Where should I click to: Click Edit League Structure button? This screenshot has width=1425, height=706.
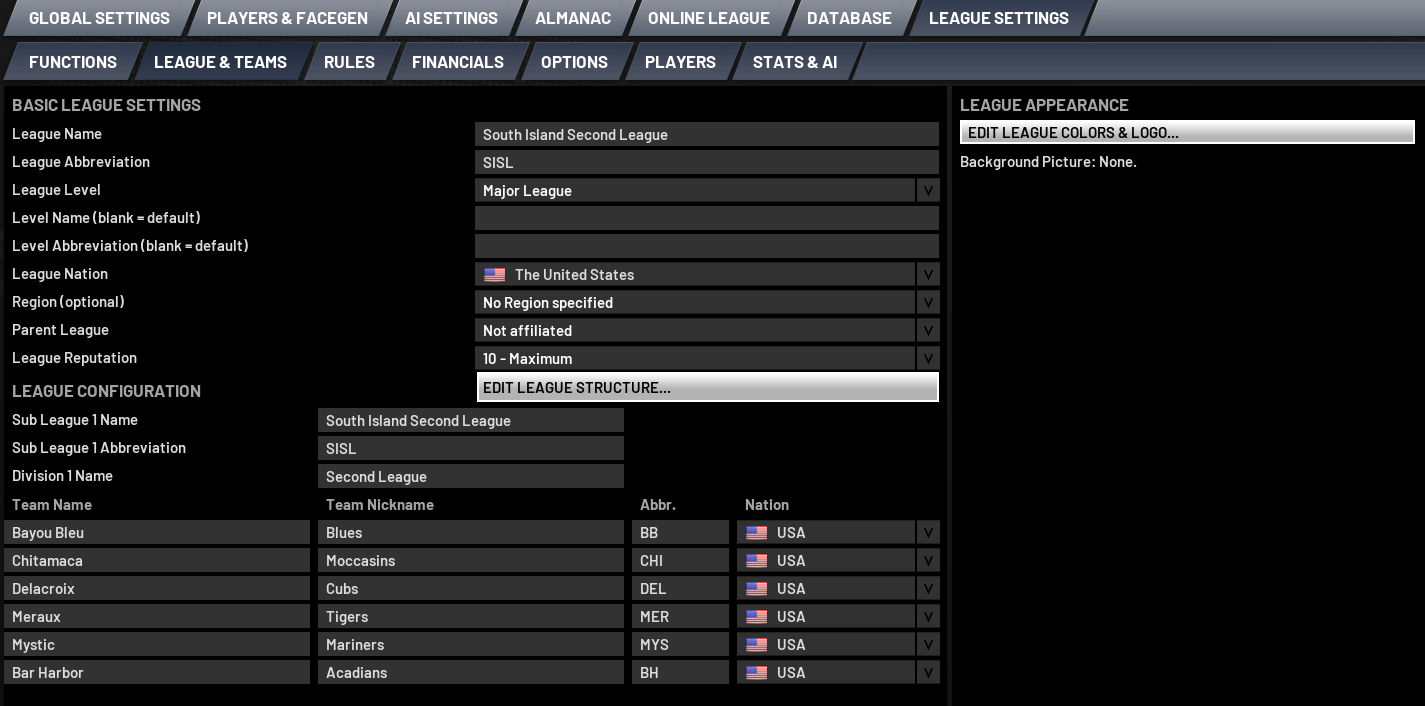point(708,387)
